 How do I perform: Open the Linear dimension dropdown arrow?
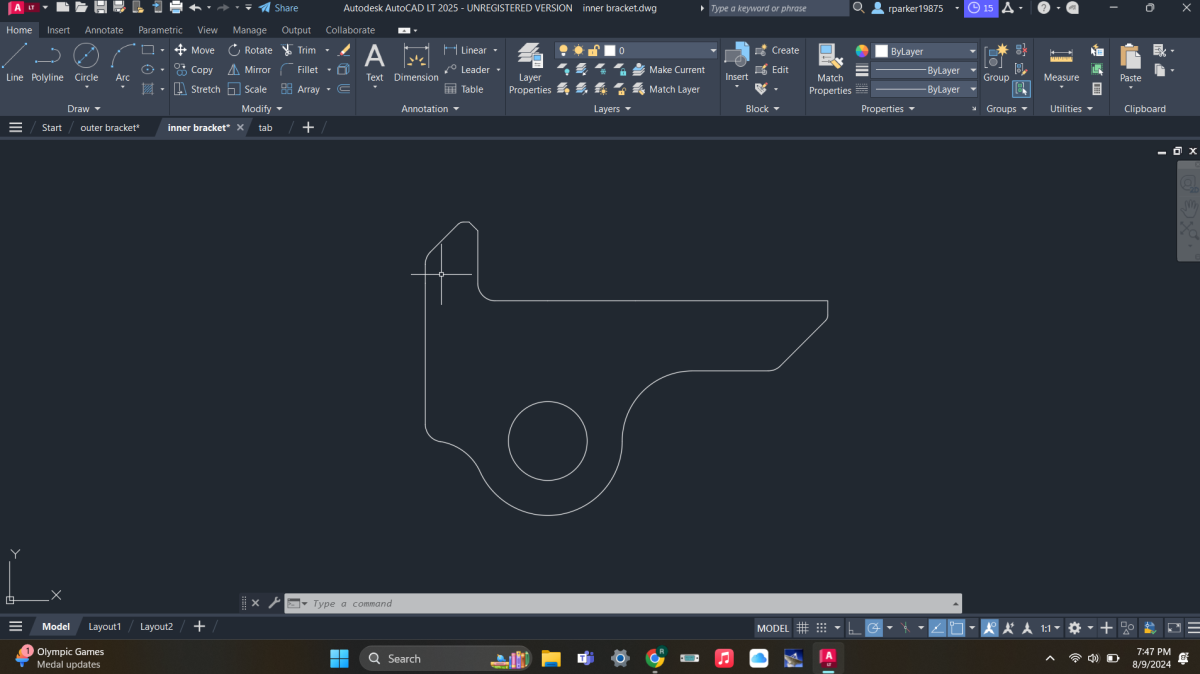pos(497,50)
